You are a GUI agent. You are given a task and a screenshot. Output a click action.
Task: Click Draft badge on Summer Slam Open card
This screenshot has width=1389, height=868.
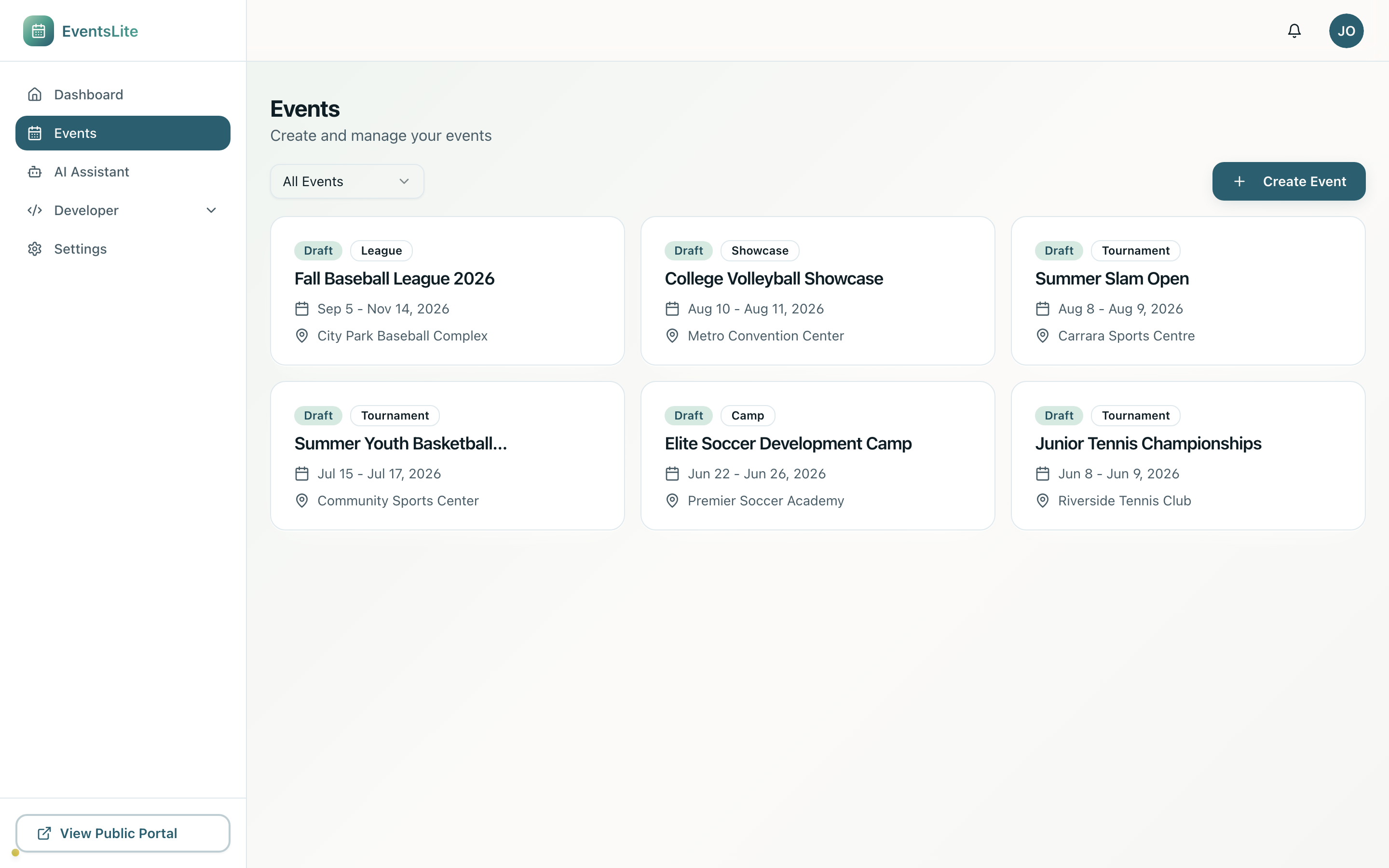[x=1059, y=250]
